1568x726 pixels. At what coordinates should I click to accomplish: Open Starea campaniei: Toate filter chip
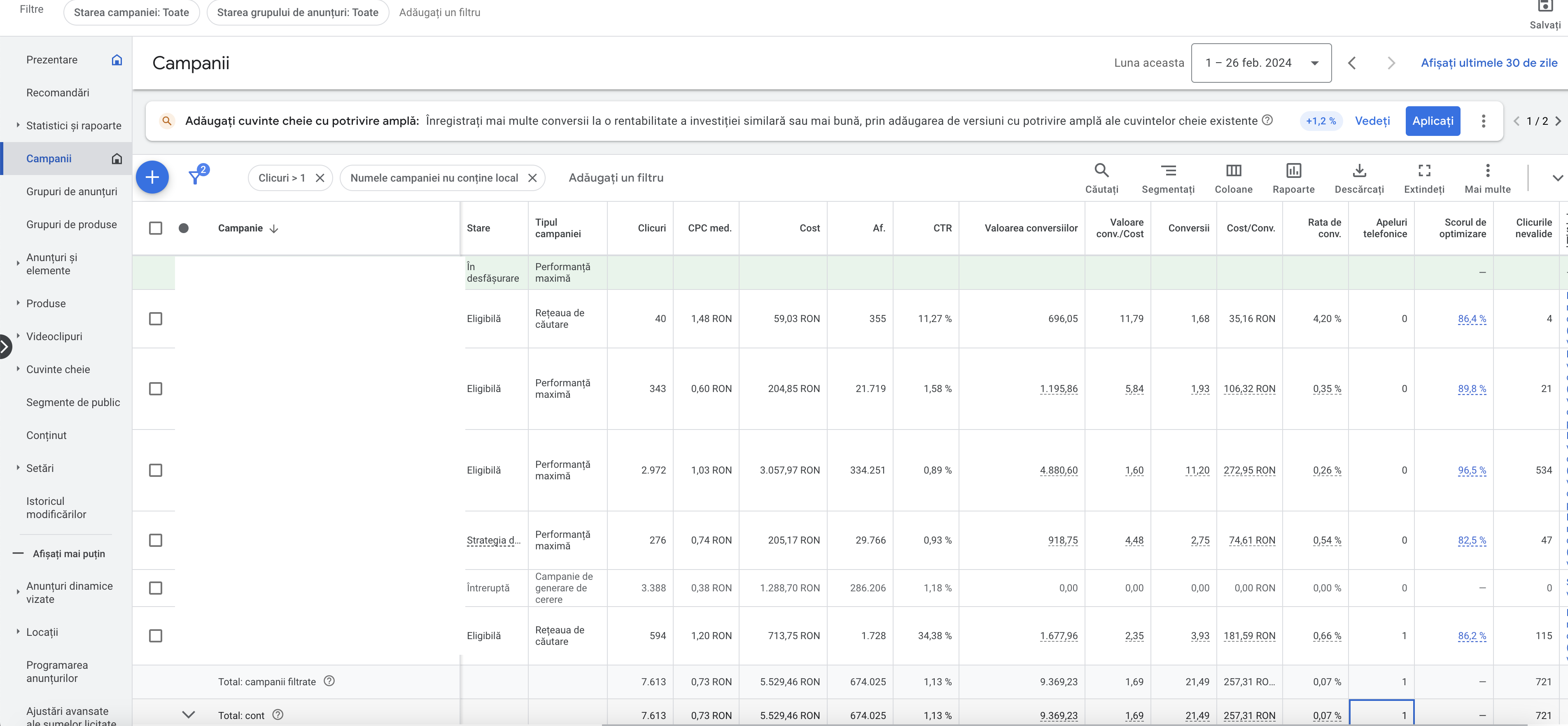131,12
